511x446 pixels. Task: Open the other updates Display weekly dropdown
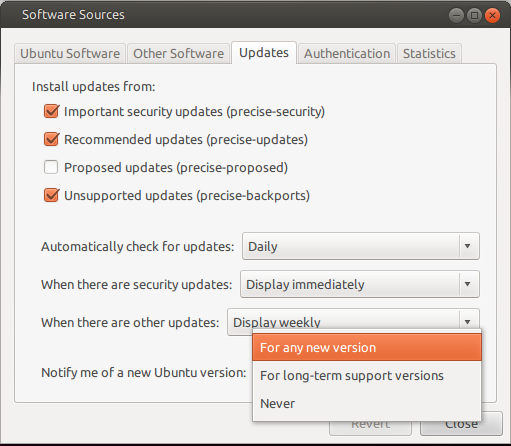353,322
